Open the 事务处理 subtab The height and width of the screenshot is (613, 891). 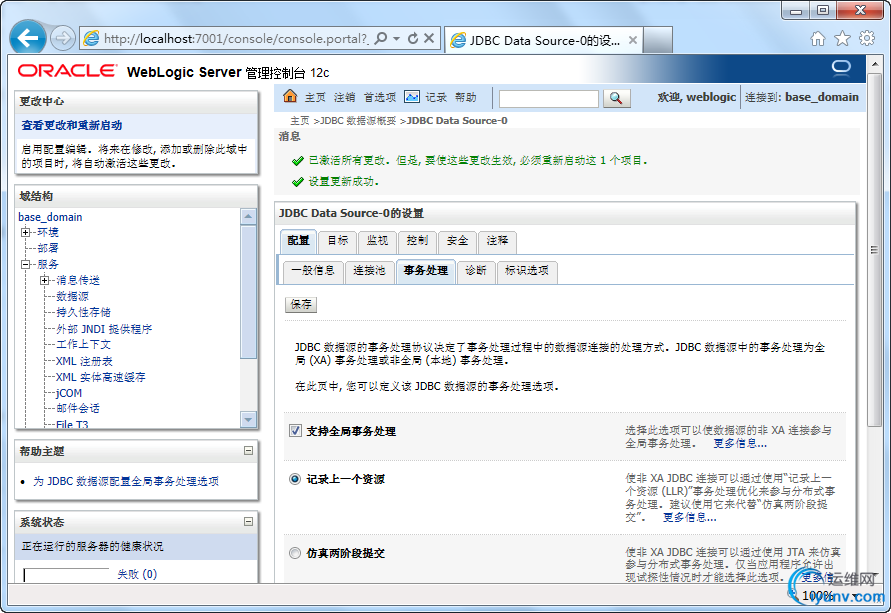426,271
